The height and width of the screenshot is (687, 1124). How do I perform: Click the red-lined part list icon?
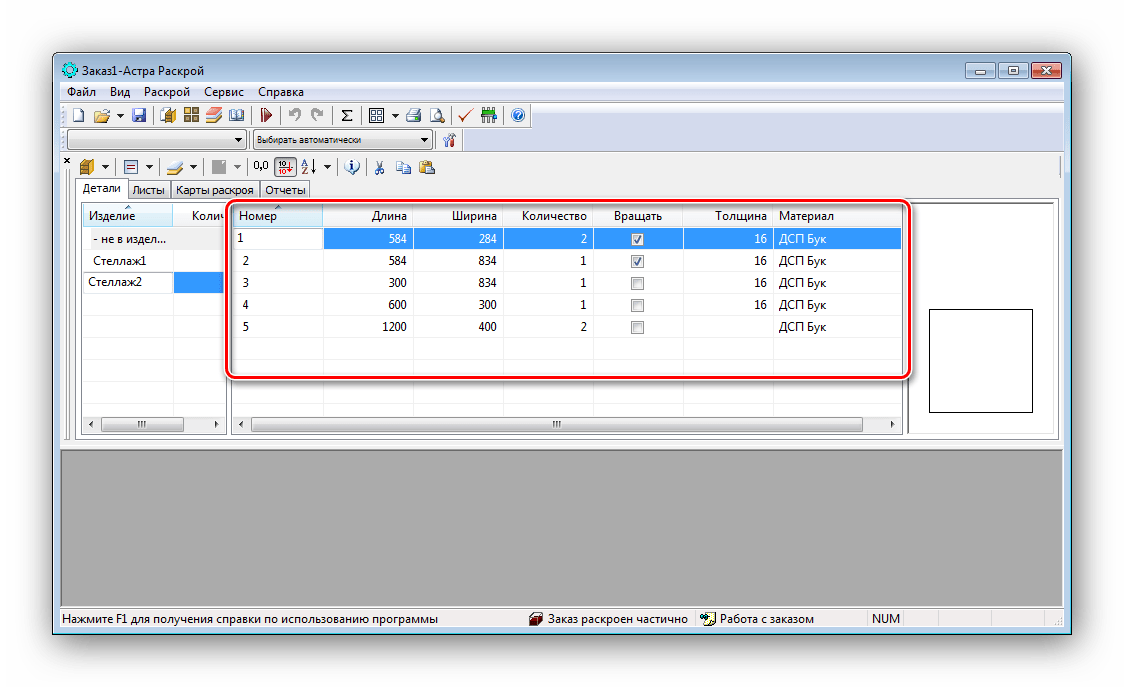point(131,167)
